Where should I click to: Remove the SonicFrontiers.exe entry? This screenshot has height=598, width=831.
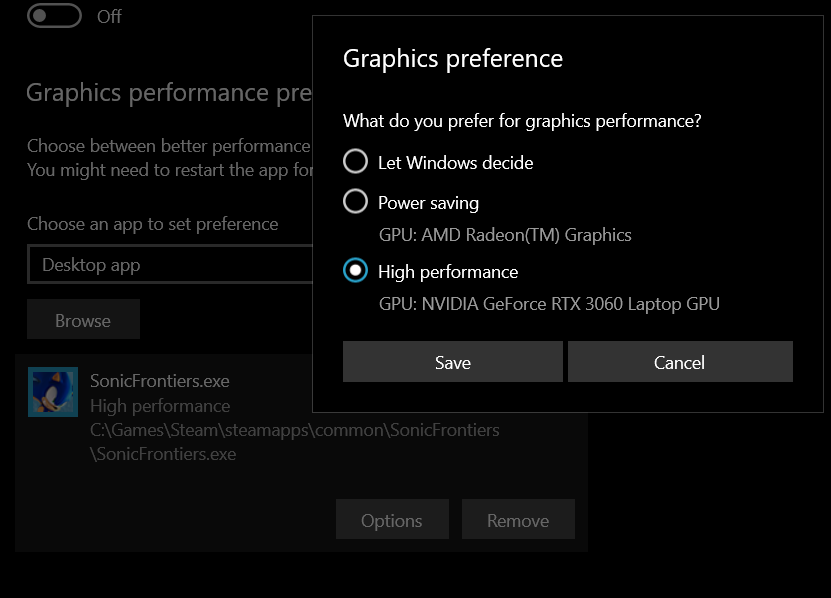[518, 520]
